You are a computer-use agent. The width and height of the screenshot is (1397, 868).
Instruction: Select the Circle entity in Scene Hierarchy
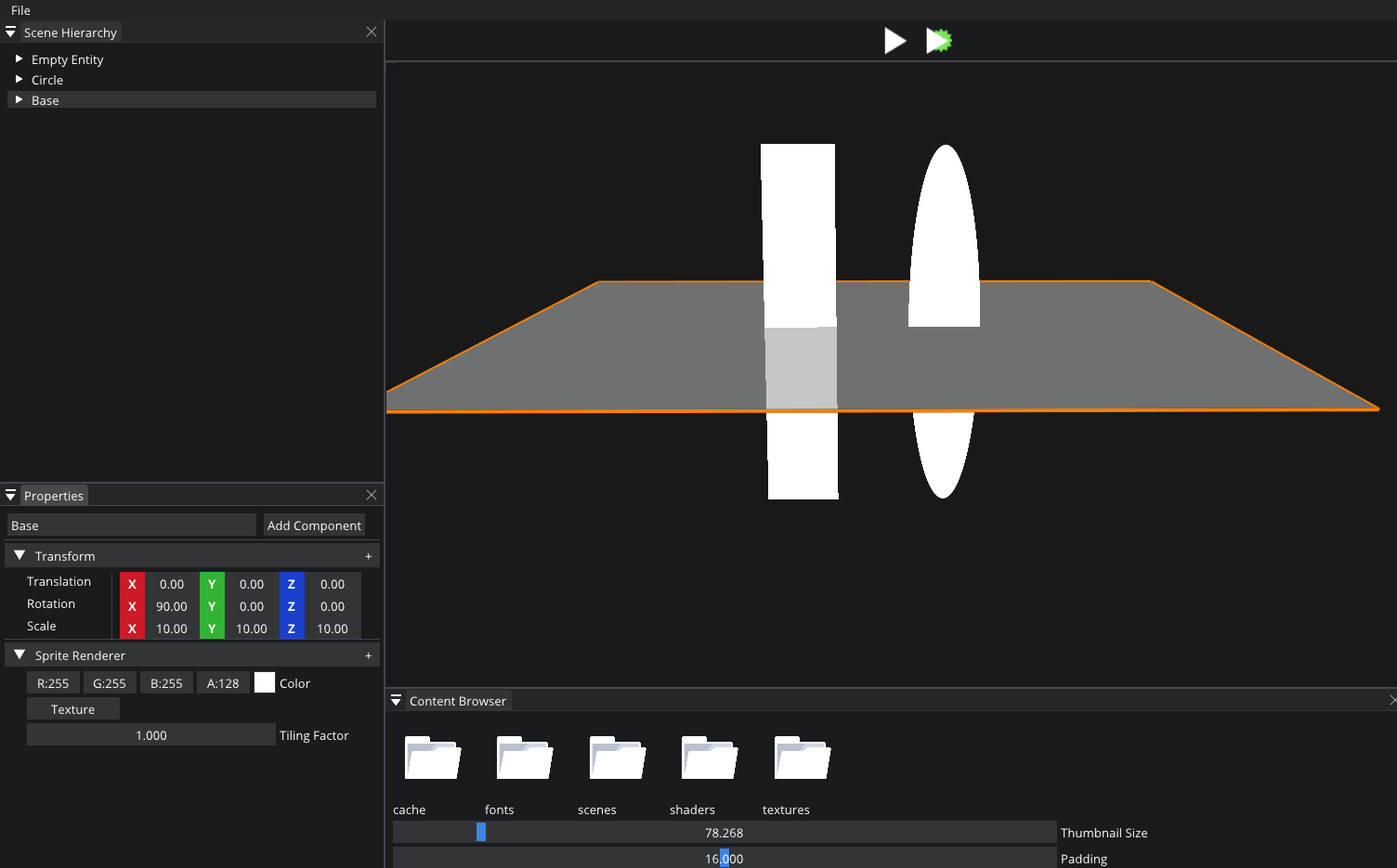48,79
